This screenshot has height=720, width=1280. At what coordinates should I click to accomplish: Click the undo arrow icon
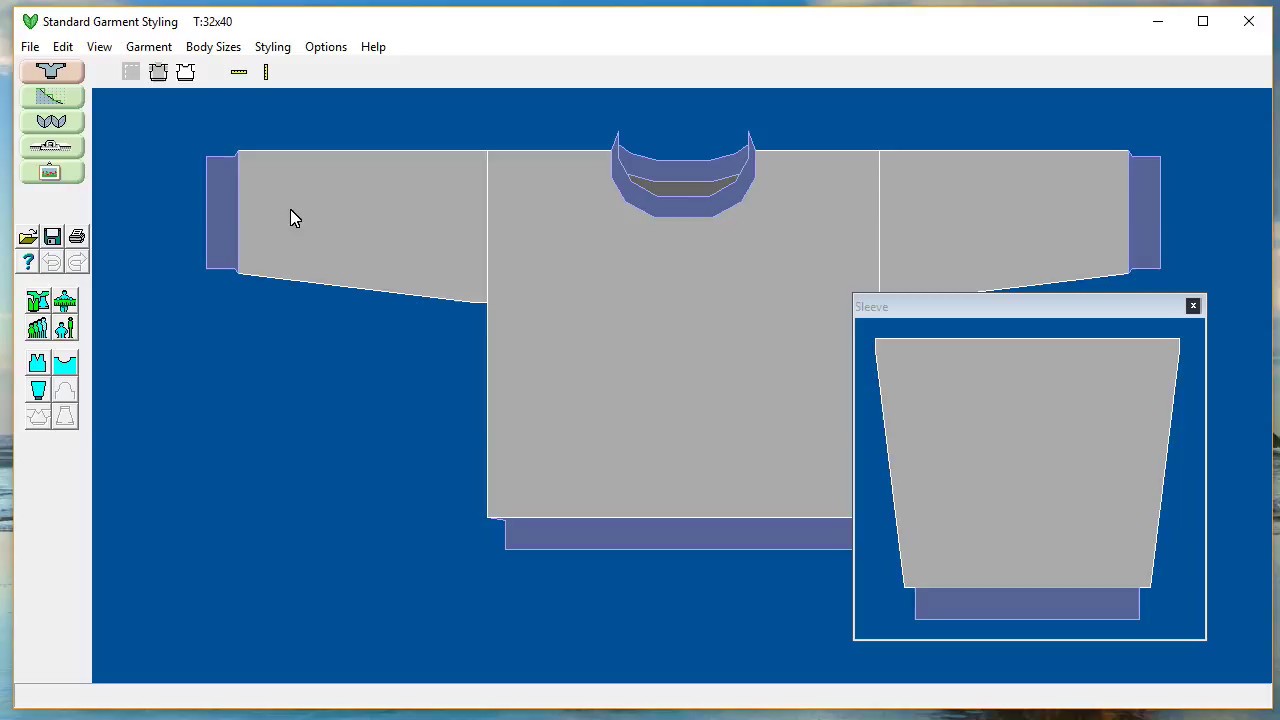pos(52,262)
